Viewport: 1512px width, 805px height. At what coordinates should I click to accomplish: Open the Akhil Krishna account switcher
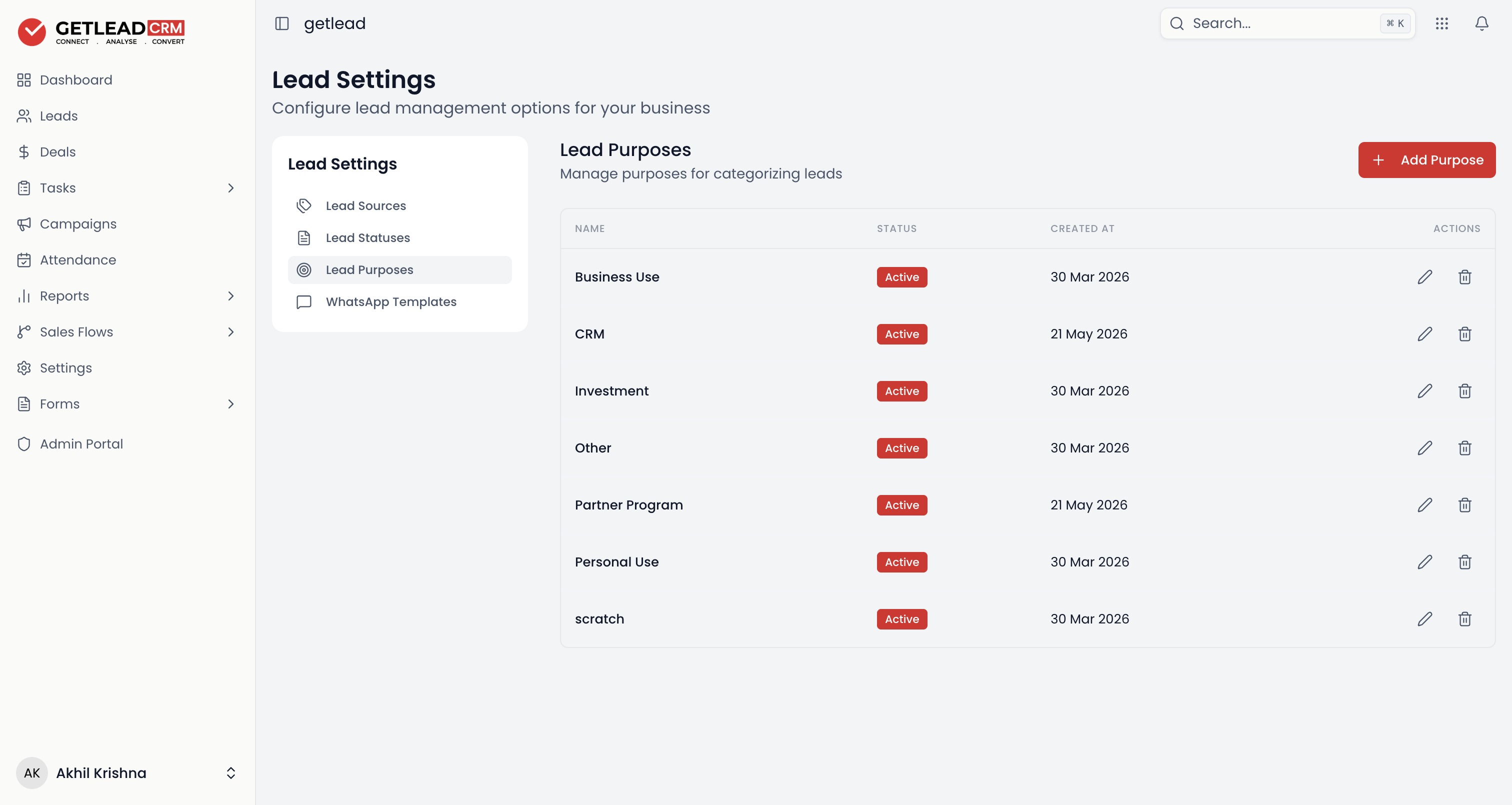tap(127, 772)
